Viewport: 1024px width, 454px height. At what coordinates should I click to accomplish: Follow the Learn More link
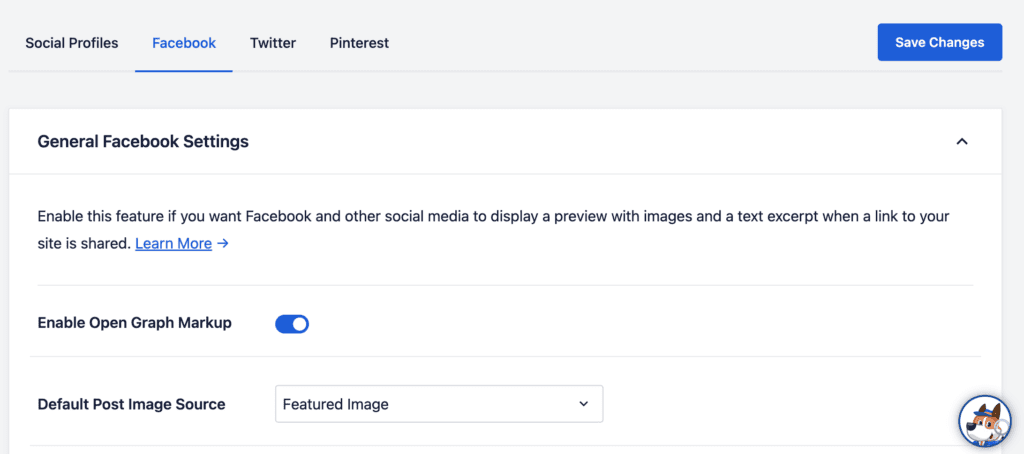click(174, 244)
